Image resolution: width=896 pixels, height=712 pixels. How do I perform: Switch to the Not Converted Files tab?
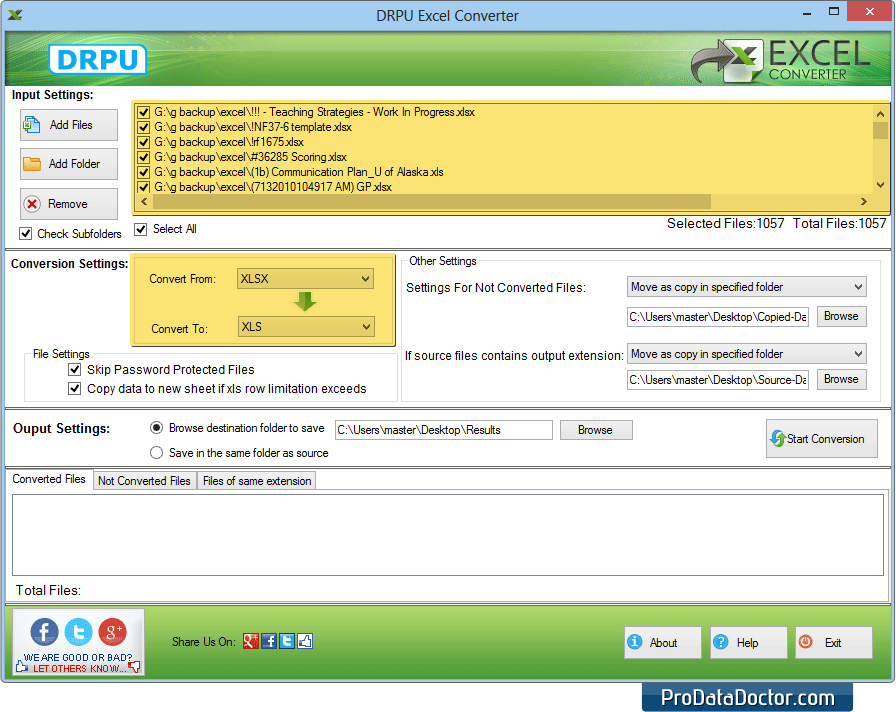pos(144,480)
